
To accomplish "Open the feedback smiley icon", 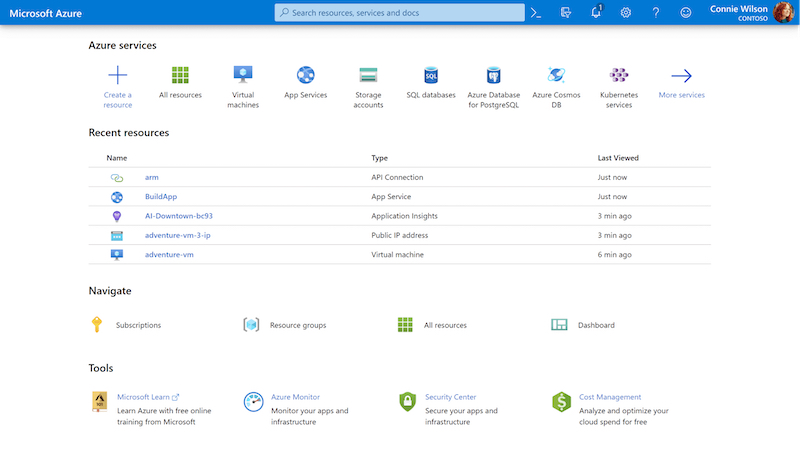I will [686, 13].
